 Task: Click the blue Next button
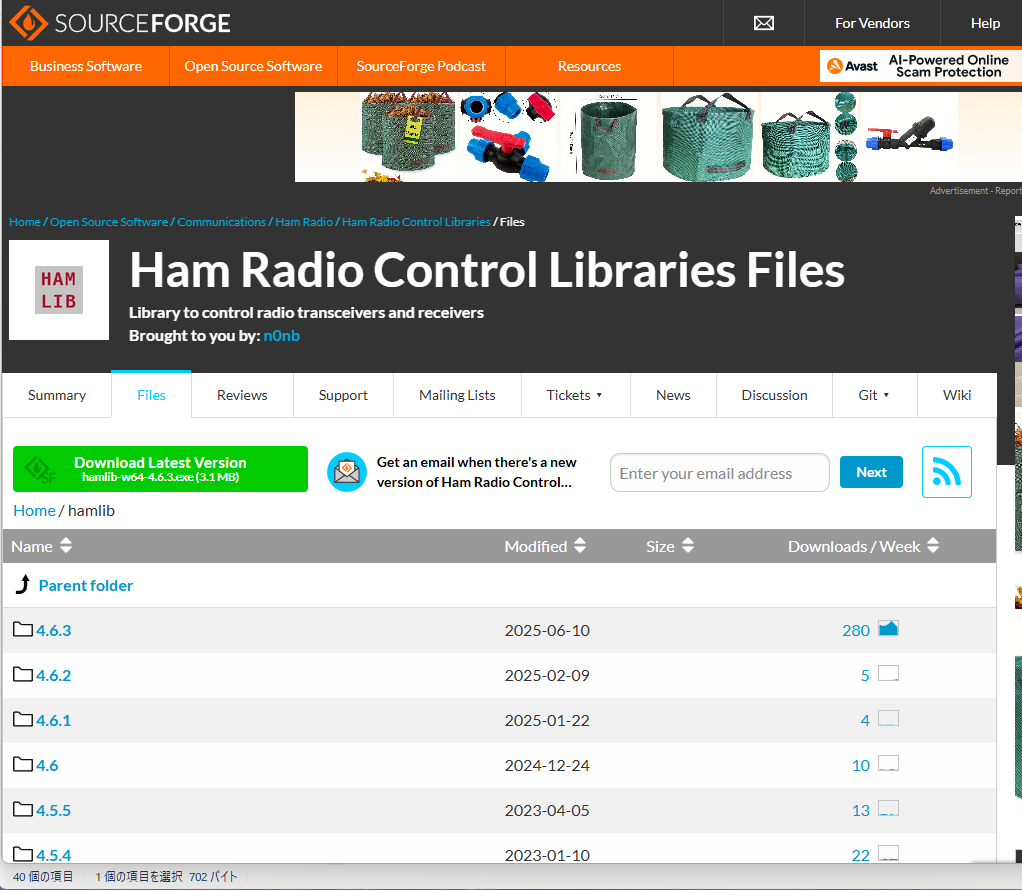pos(871,472)
